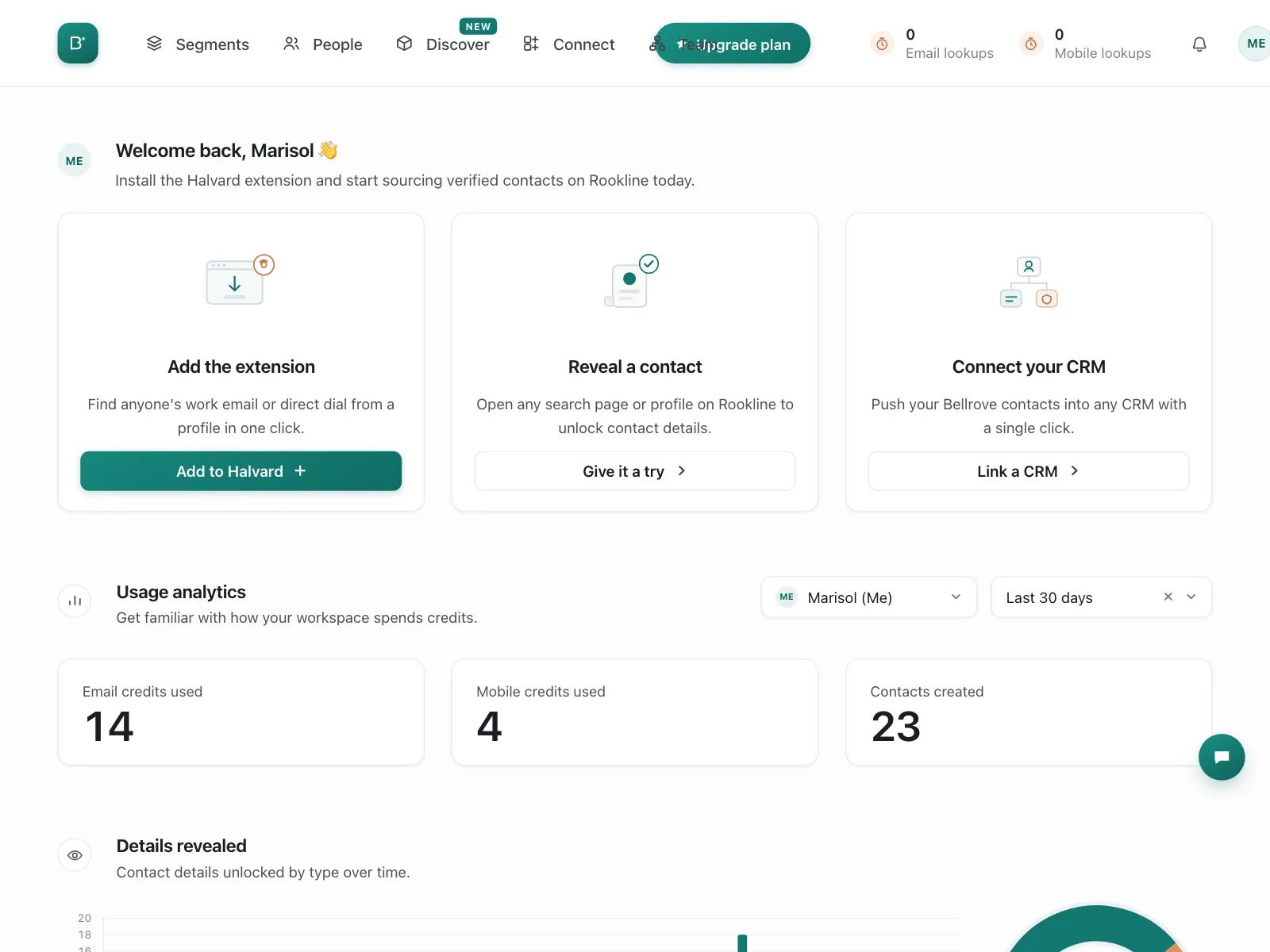Click the "Connect your CRM" heading
The image size is (1270, 952).
coord(1029,367)
